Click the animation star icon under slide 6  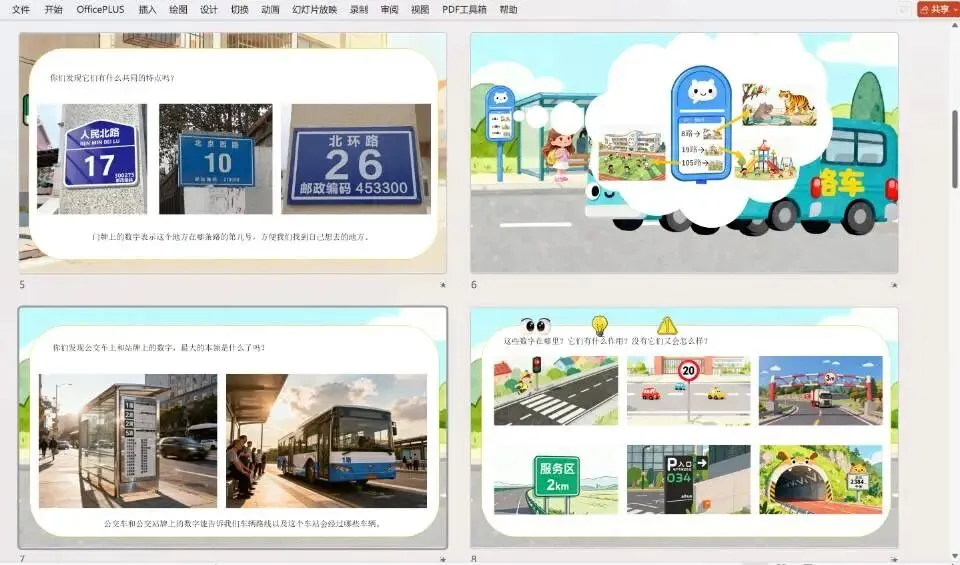[x=894, y=285]
